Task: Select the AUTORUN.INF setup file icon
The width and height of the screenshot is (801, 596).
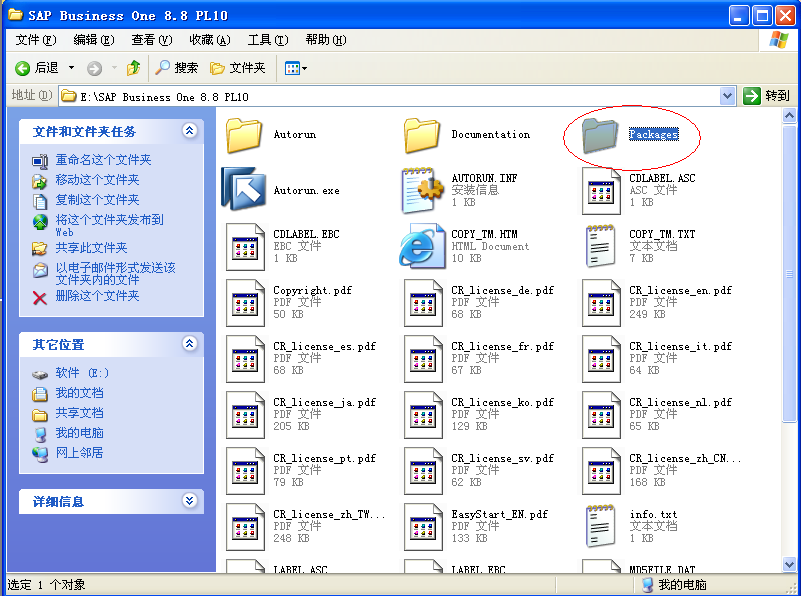Action: click(x=423, y=190)
